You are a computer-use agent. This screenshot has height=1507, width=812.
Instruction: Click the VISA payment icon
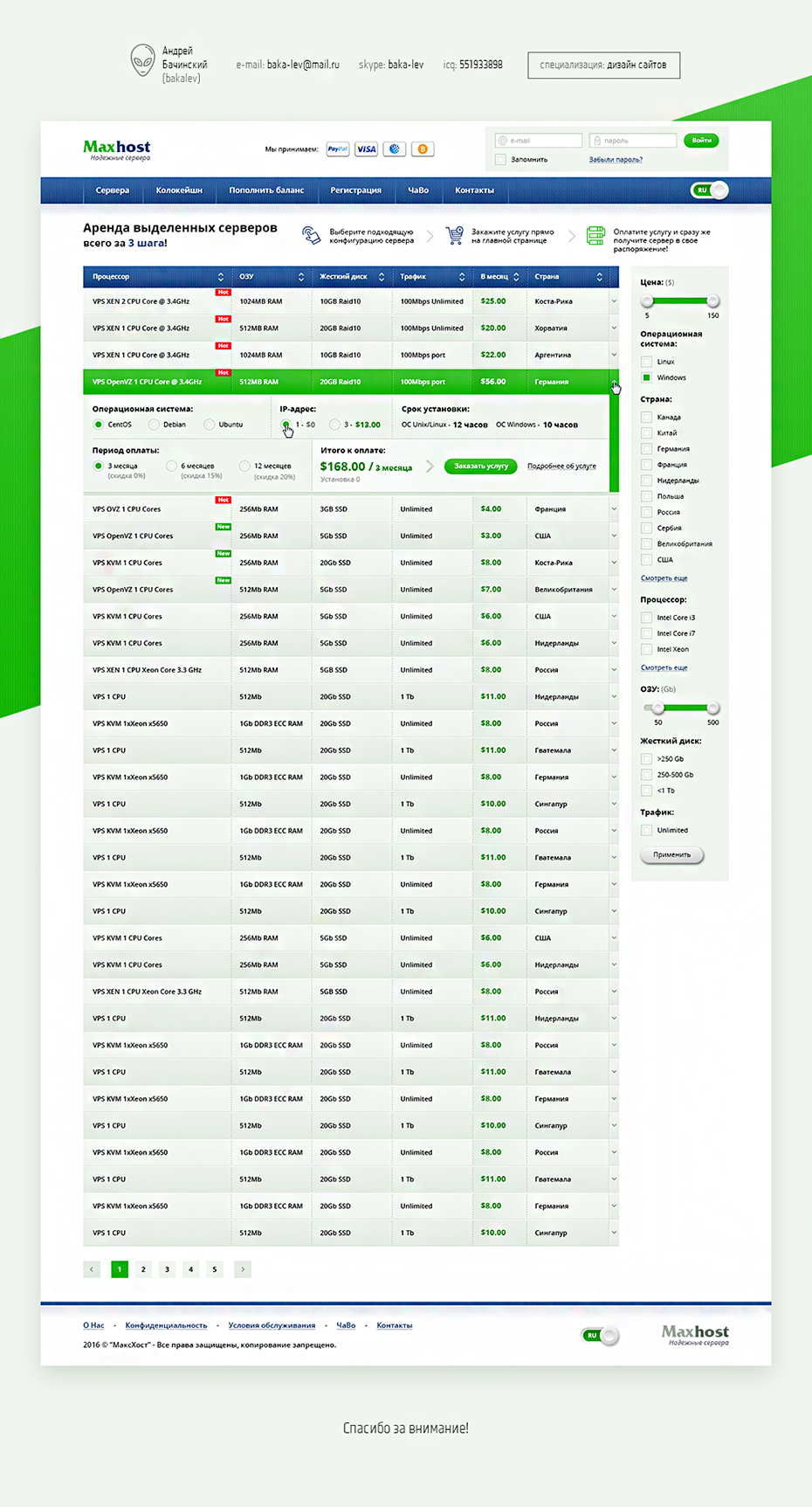tap(367, 149)
